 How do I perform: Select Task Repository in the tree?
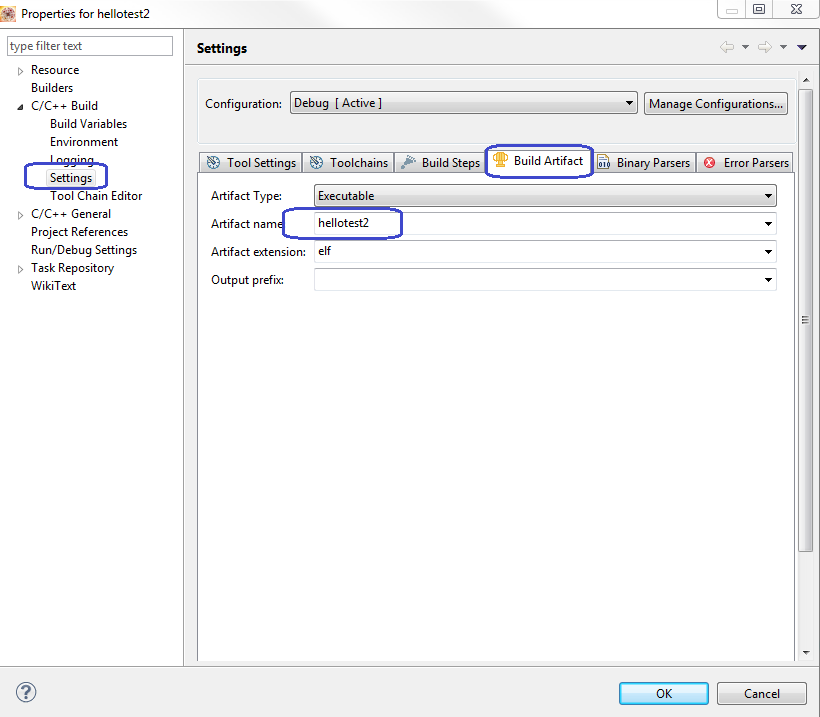pos(72,268)
